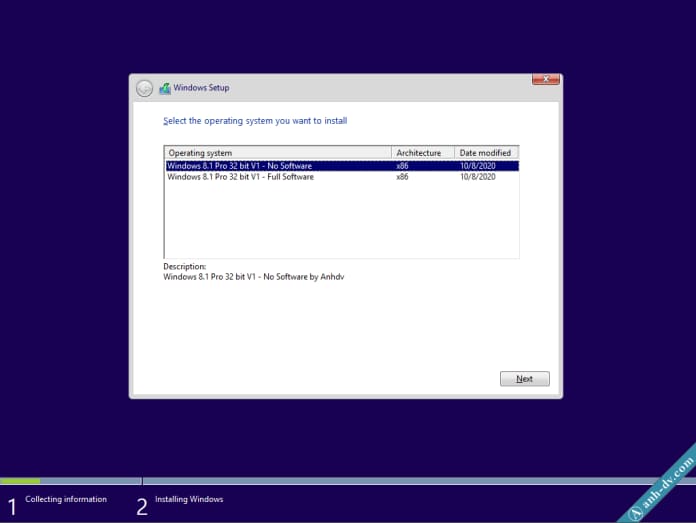Click x86 architecture cell of Full Software row
The width and height of the screenshot is (696, 523).
(x=403, y=177)
